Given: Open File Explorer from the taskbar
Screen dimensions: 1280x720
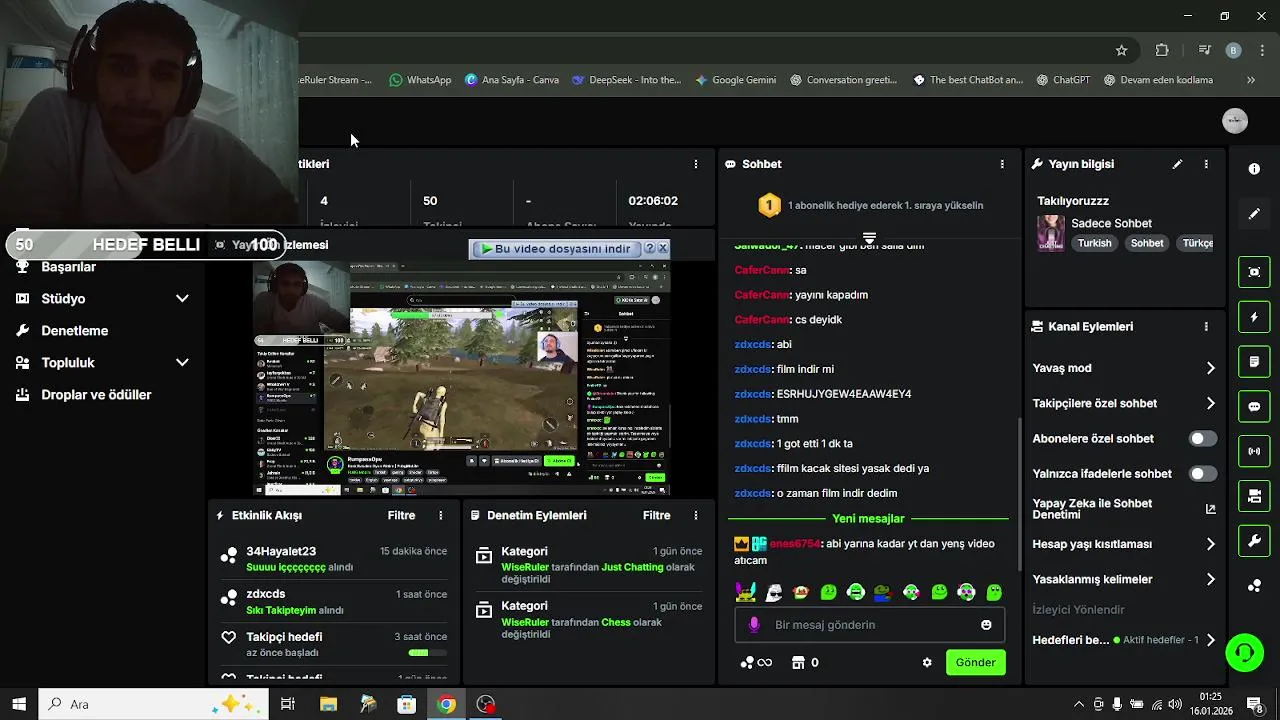Looking at the screenshot, I should pos(328,704).
